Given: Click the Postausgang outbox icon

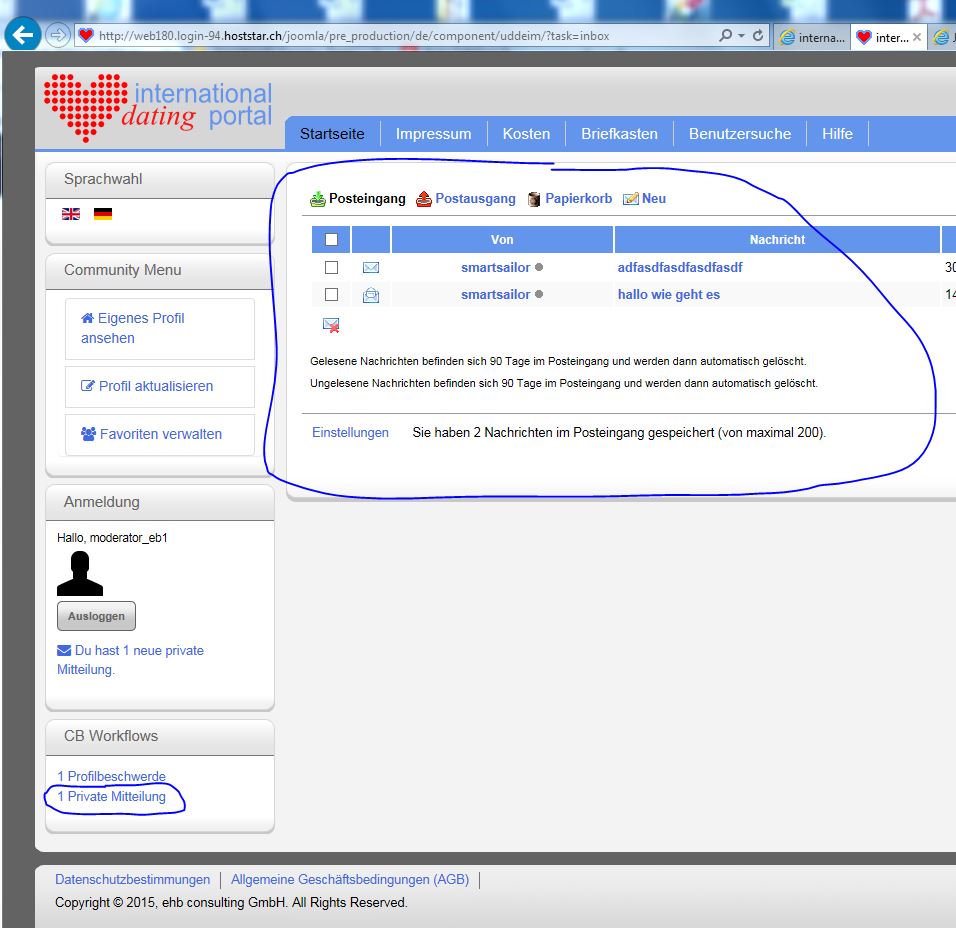Looking at the screenshot, I should [424, 199].
